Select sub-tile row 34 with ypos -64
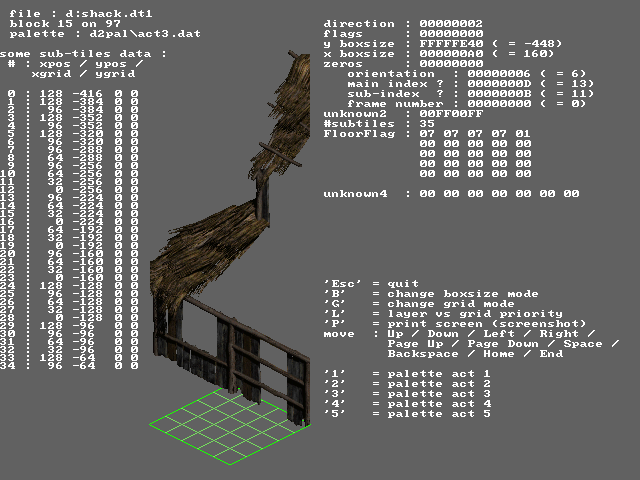The height and width of the screenshot is (480, 640). 69,366
